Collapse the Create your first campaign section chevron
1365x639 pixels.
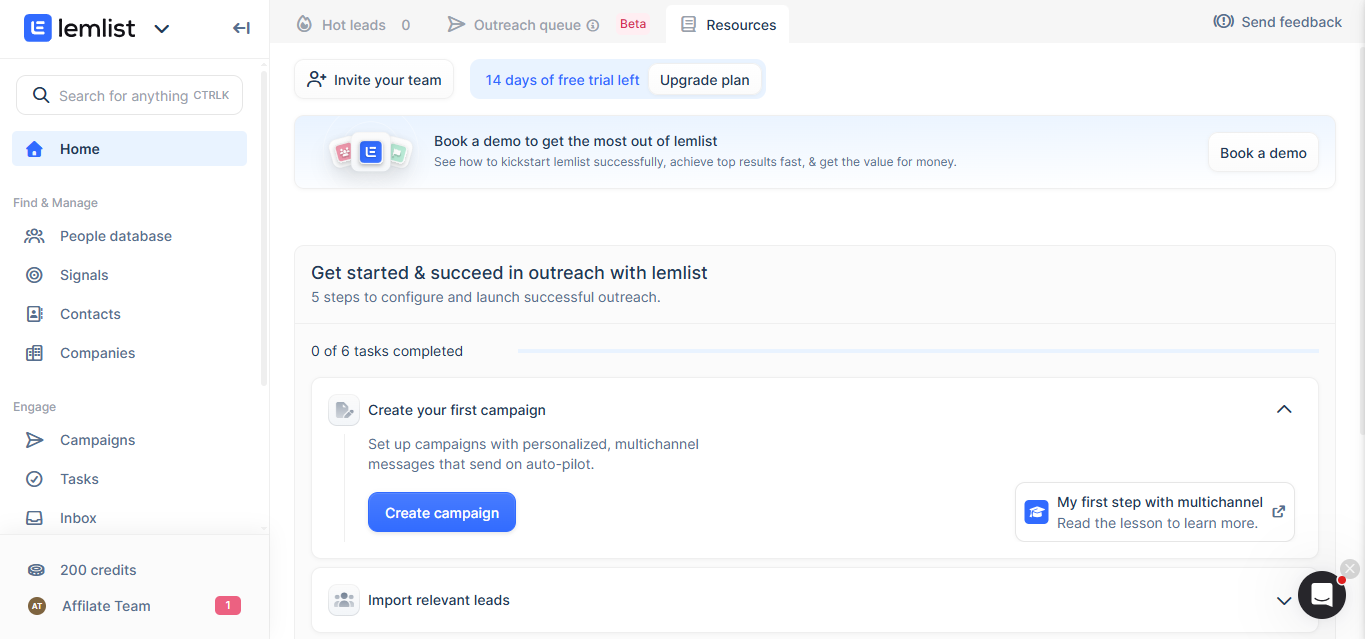click(1285, 409)
